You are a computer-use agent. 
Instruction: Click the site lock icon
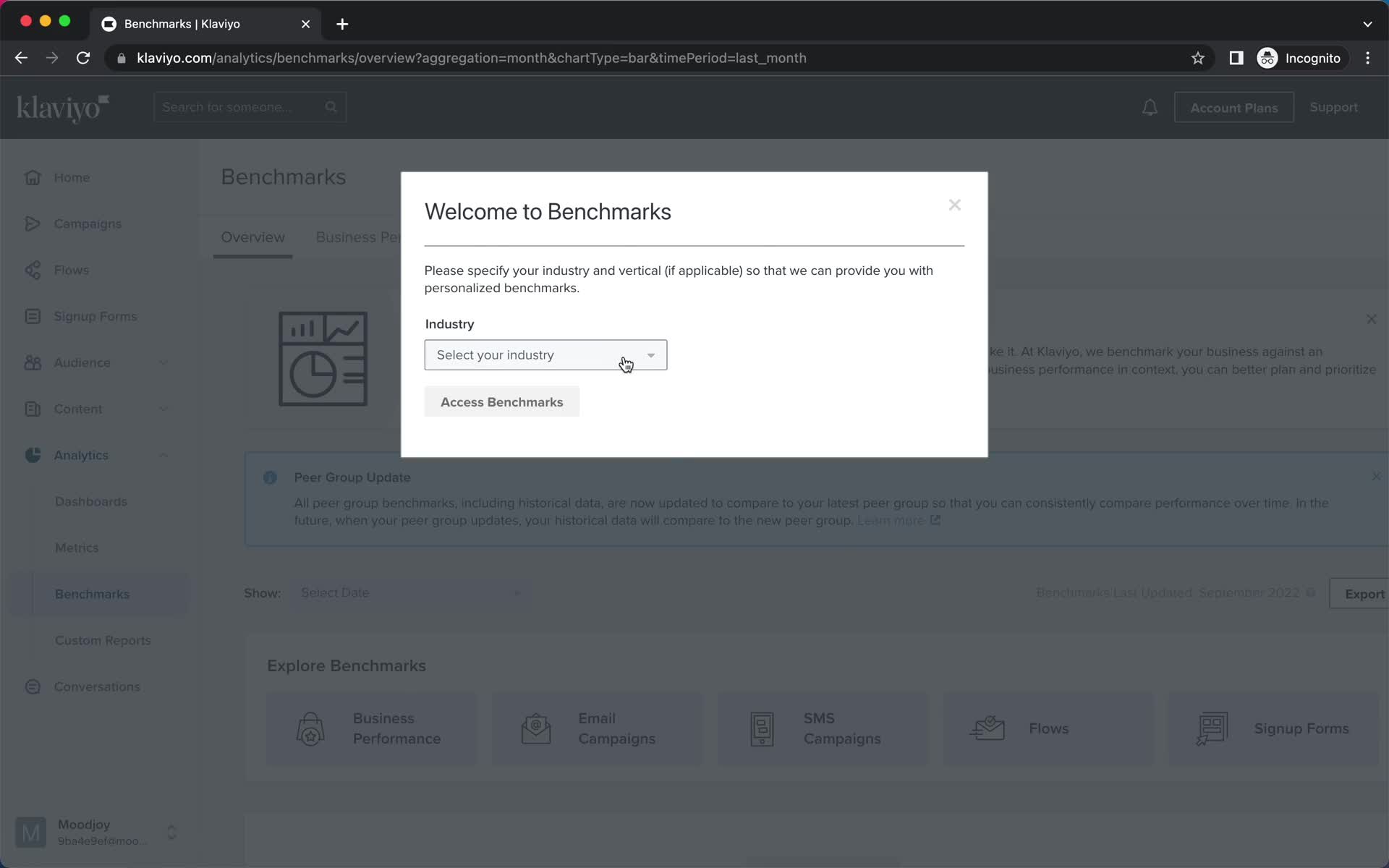(x=122, y=59)
